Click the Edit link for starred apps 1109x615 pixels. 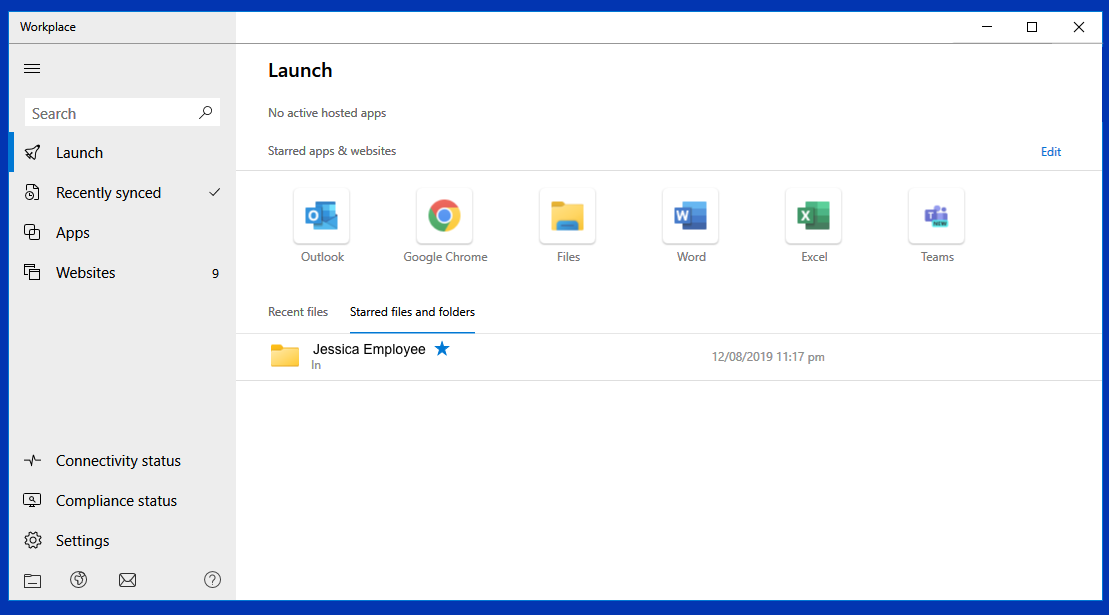1051,151
